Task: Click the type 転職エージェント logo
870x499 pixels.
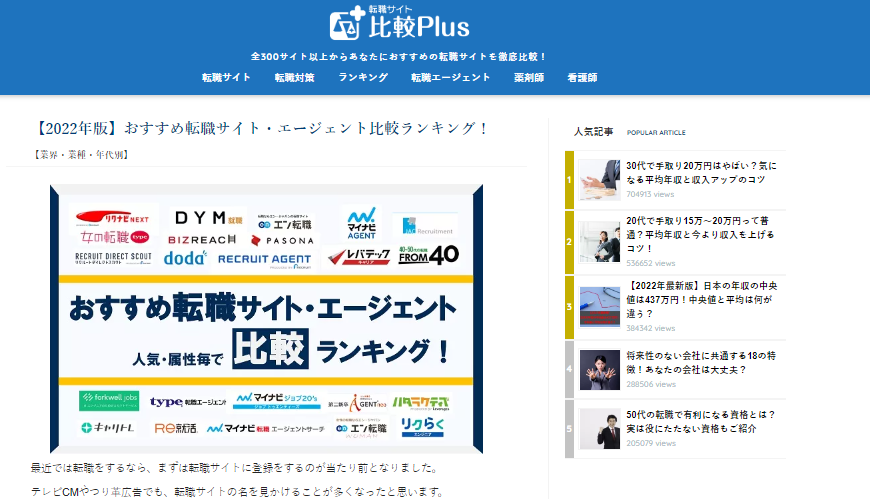Action: coord(188,402)
